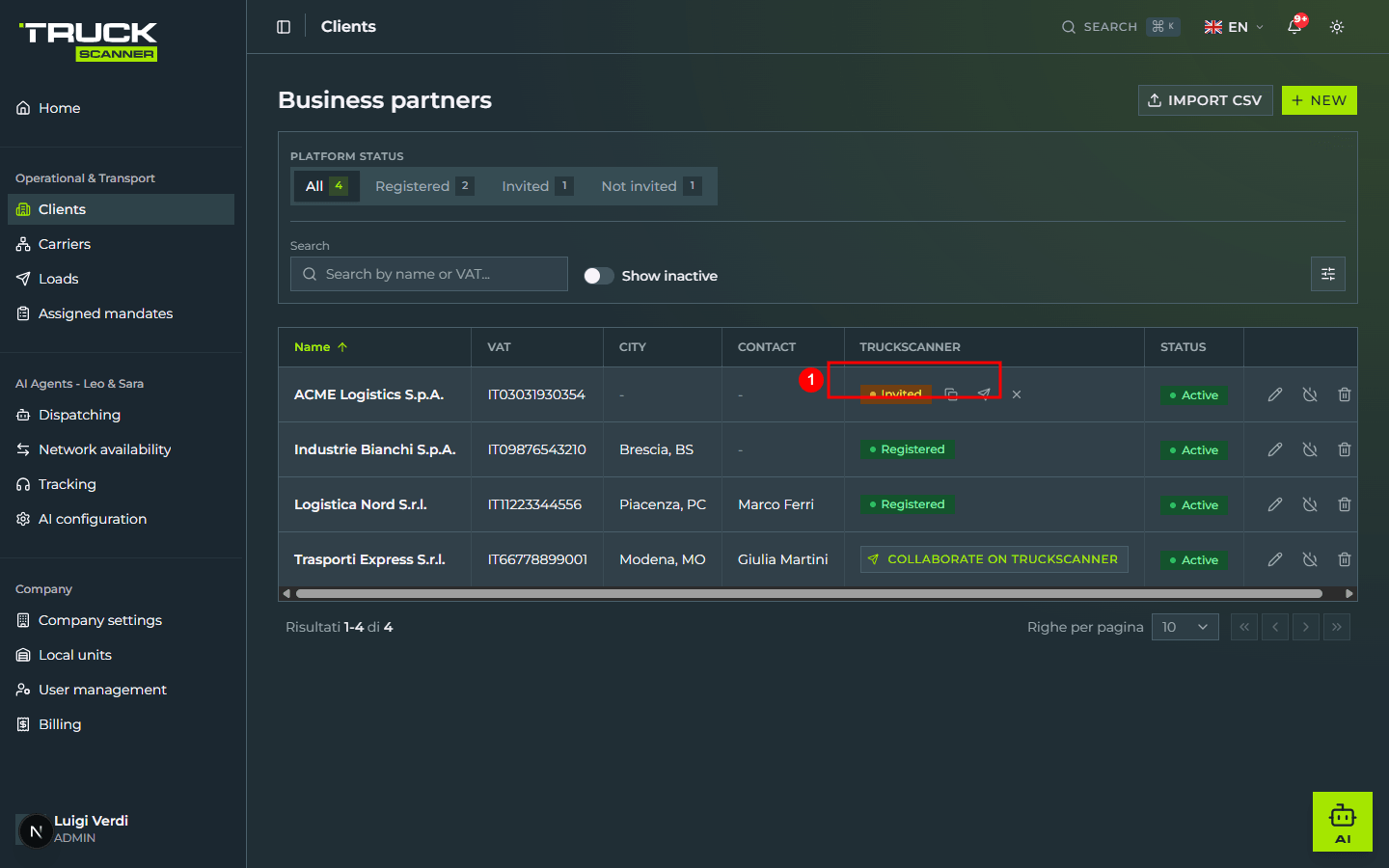Click scrollbar right arrow under table
1389x868 pixels.
[1349, 594]
